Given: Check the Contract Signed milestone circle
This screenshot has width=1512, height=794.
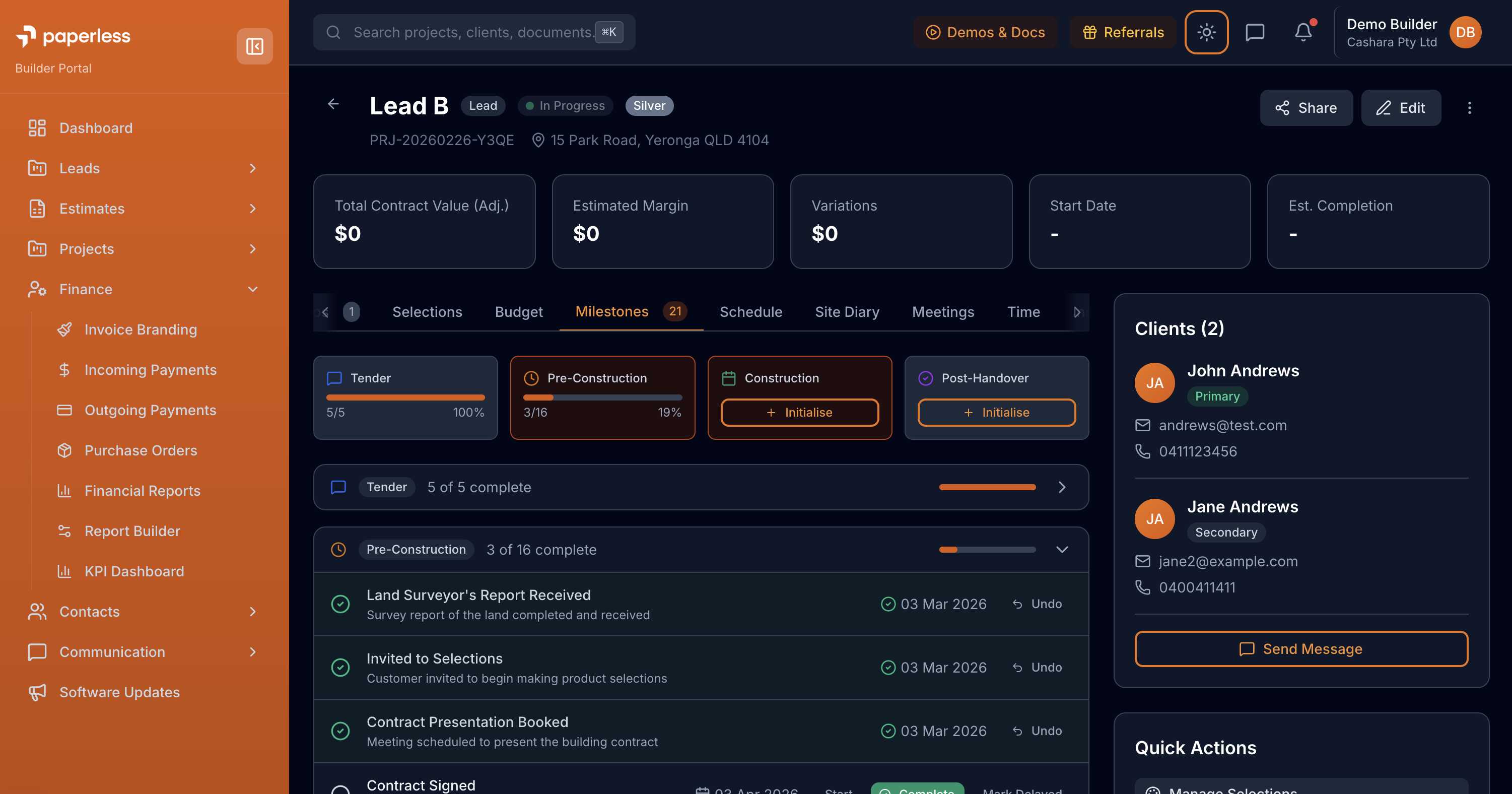Looking at the screenshot, I should tap(340, 790).
